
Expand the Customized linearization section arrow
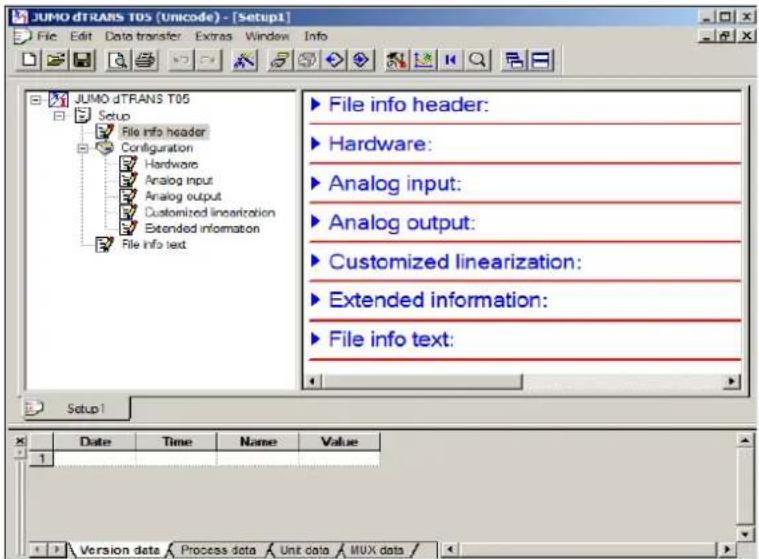pos(316,261)
